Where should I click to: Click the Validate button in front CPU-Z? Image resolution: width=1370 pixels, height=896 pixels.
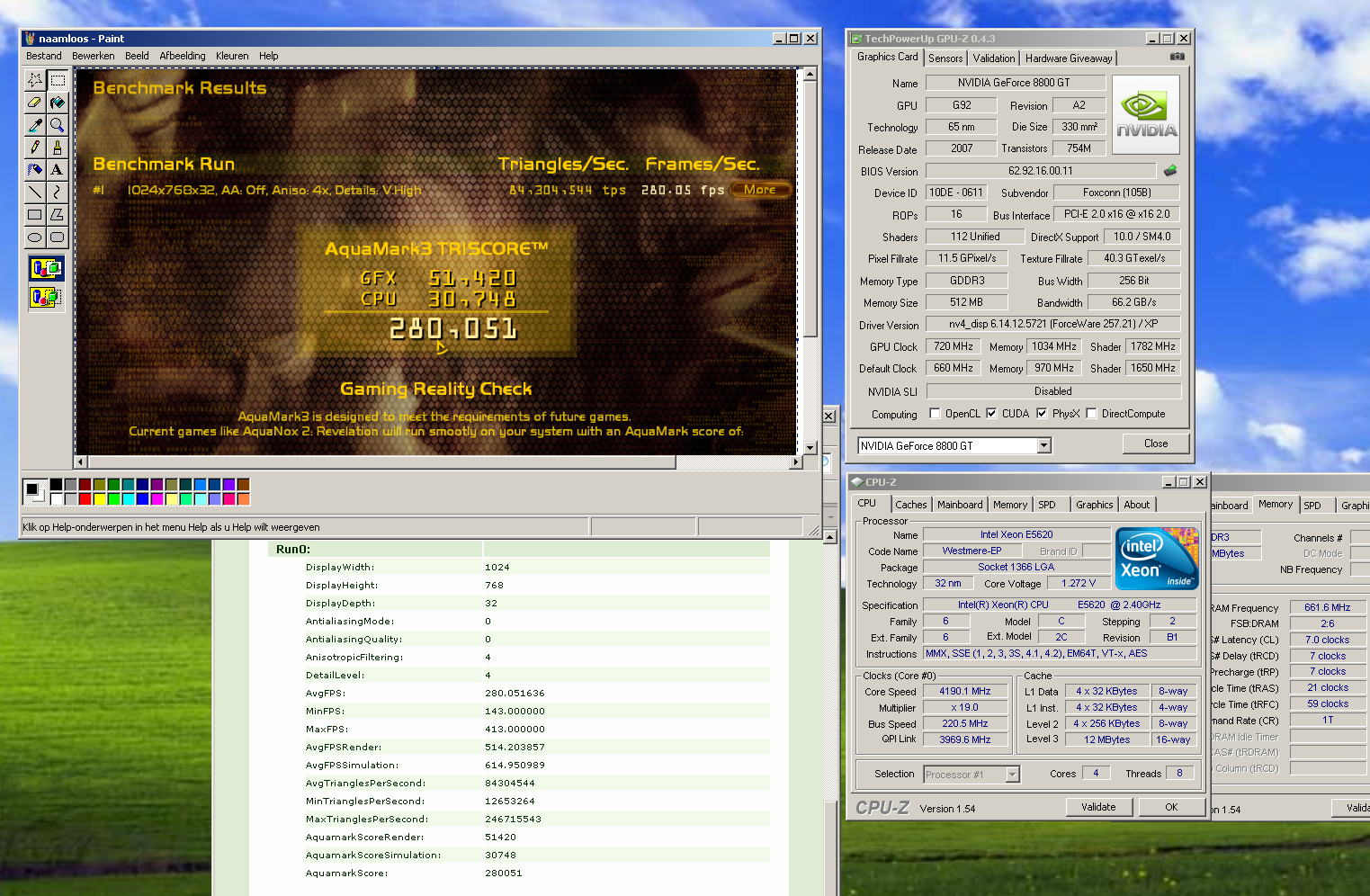(x=1098, y=807)
